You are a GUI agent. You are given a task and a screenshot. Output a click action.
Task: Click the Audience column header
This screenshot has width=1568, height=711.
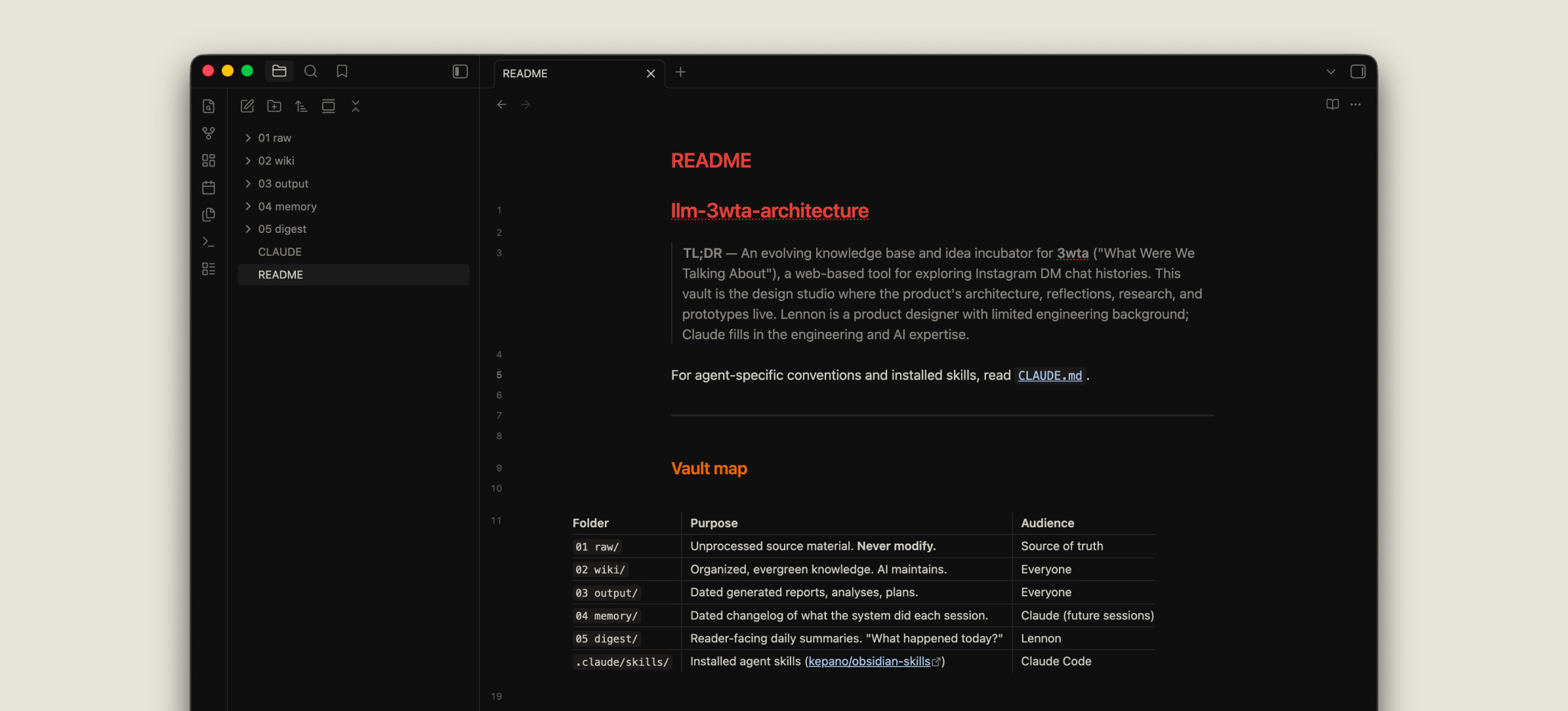click(x=1048, y=523)
